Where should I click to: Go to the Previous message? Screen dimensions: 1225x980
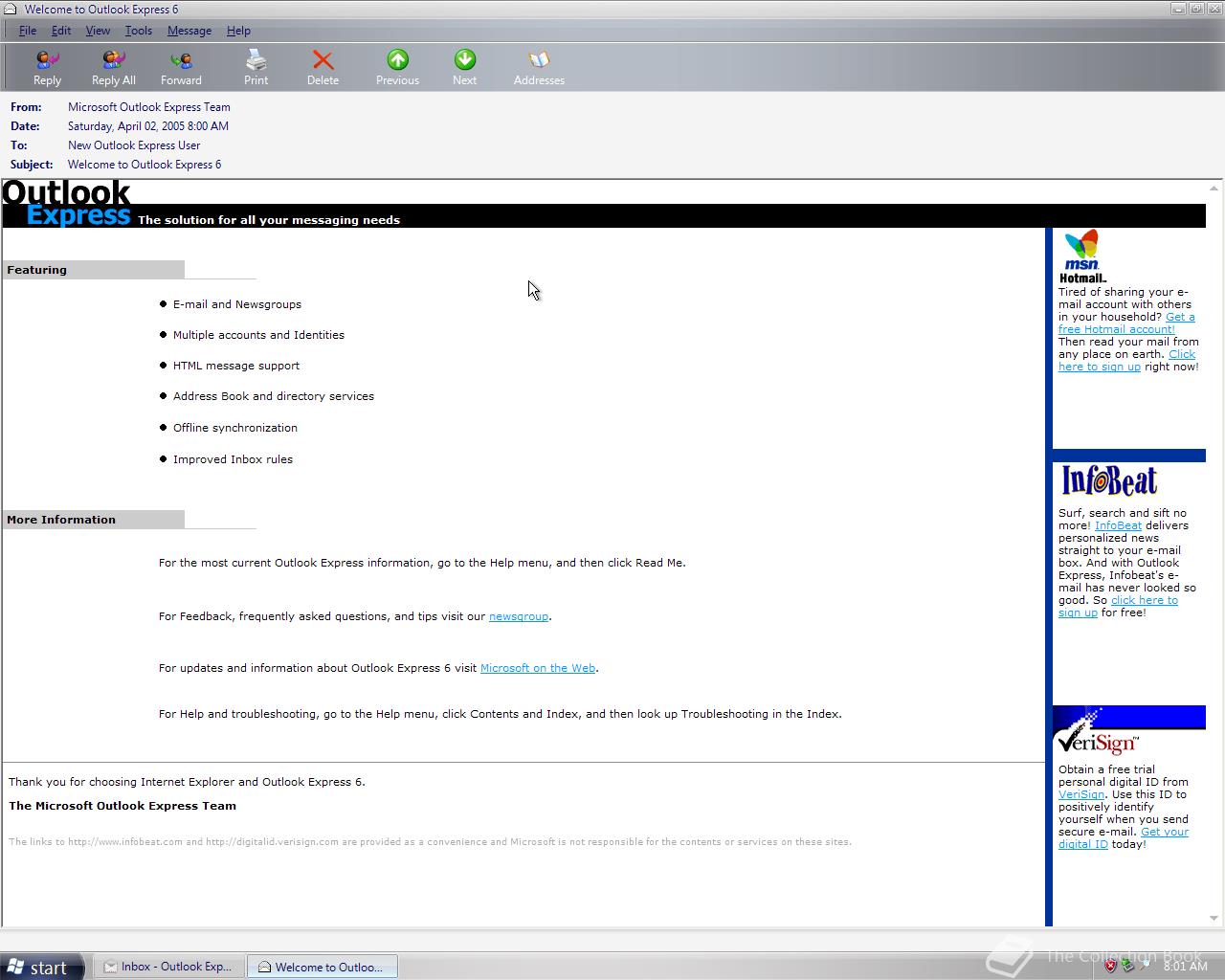click(397, 68)
